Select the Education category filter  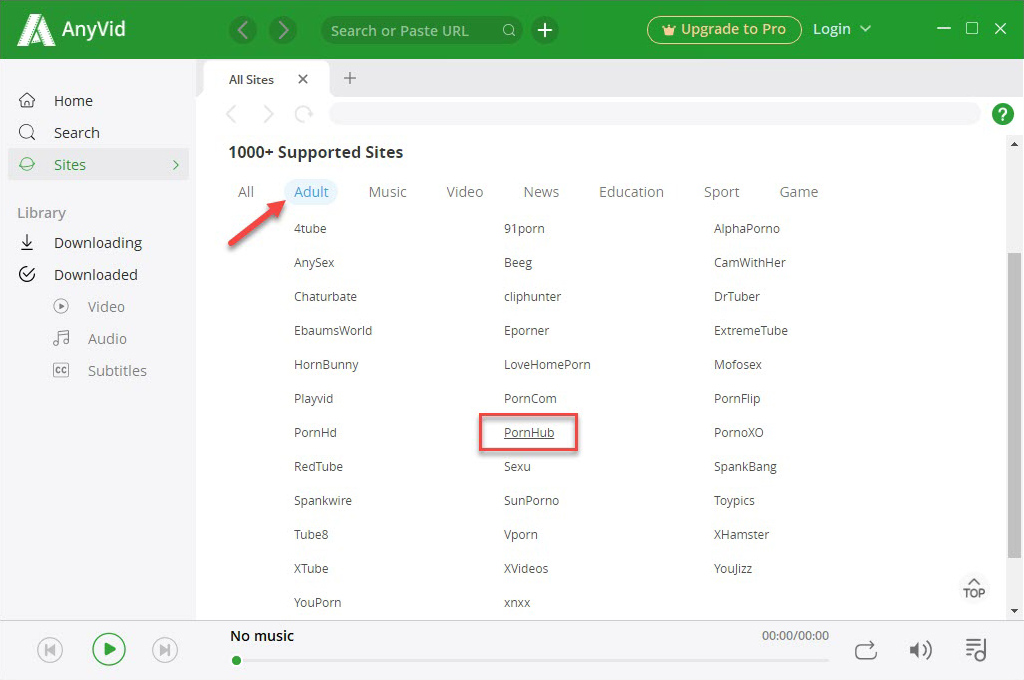631,192
